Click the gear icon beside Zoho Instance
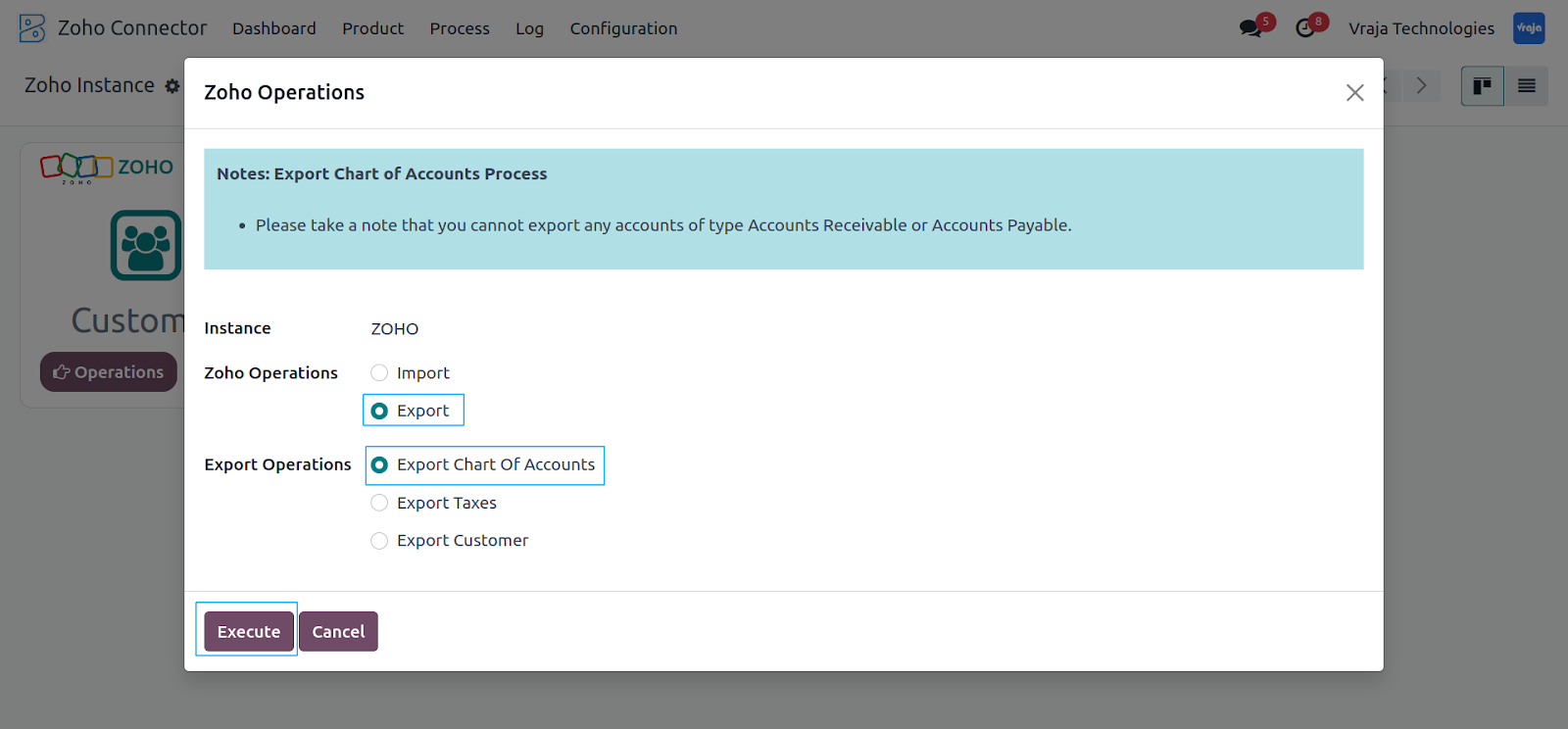This screenshot has height=729, width=1568. coord(172,86)
